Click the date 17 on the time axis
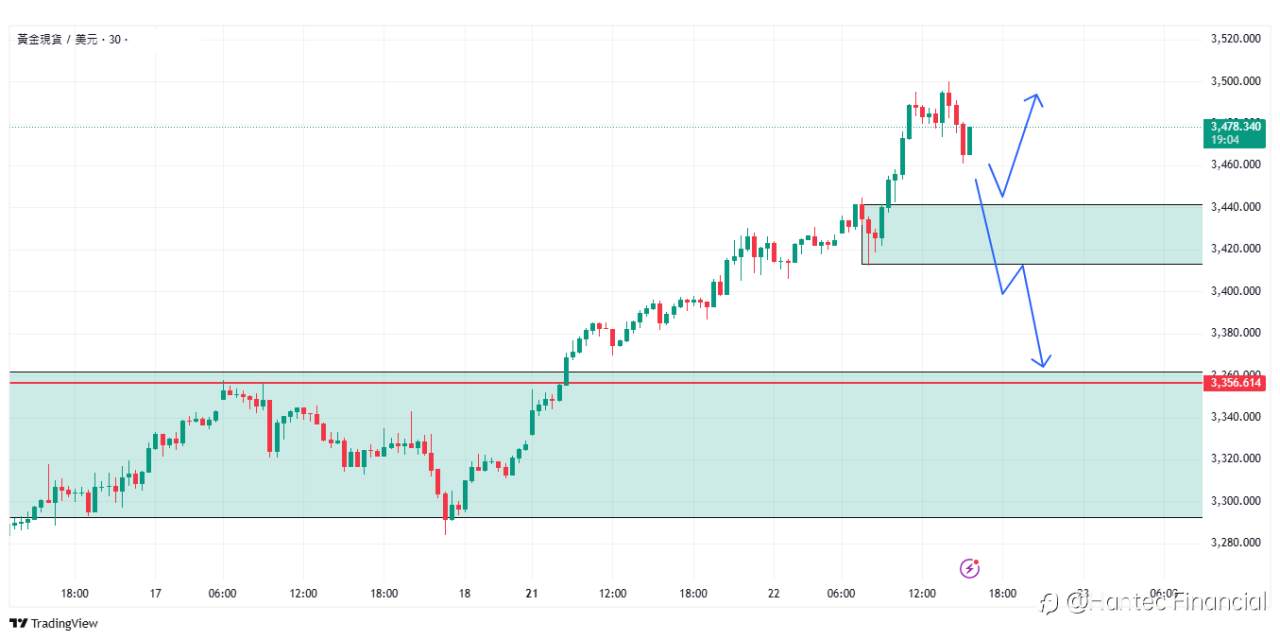 tap(156, 593)
